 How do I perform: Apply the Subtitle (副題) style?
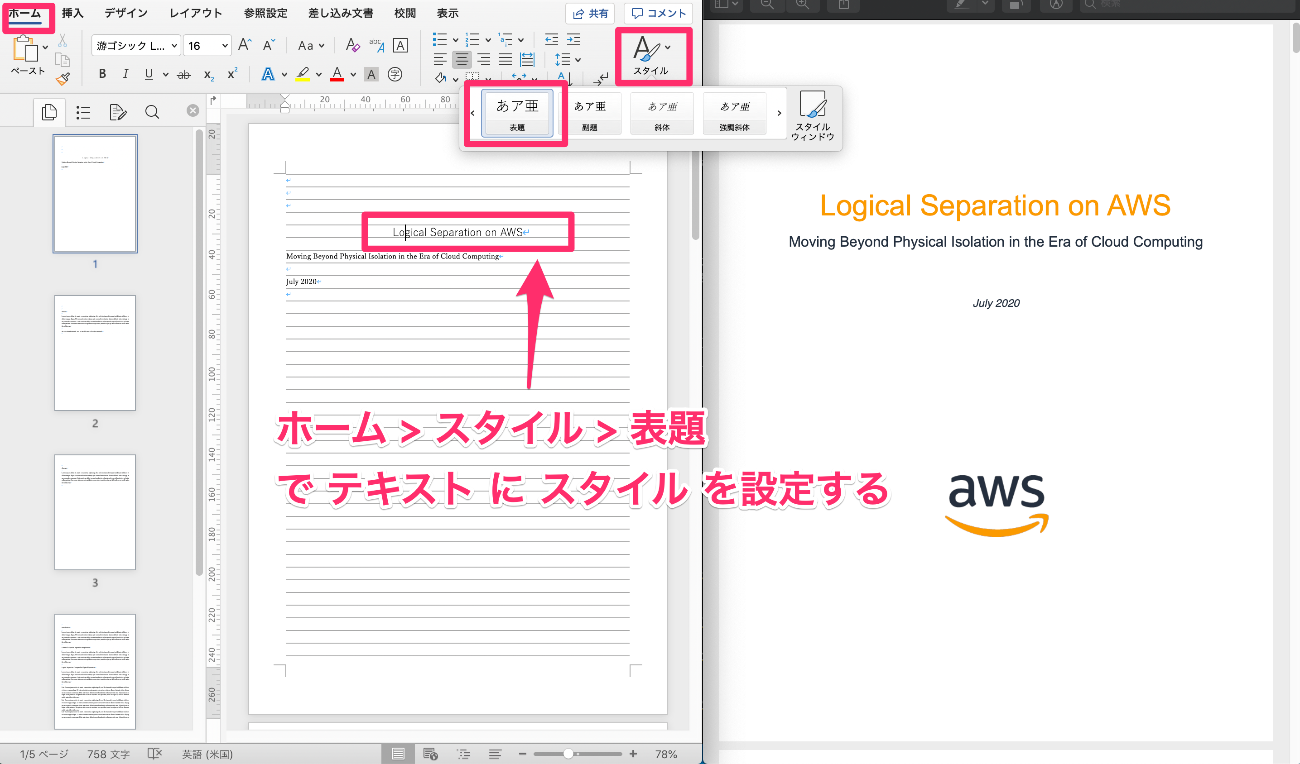click(590, 114)
